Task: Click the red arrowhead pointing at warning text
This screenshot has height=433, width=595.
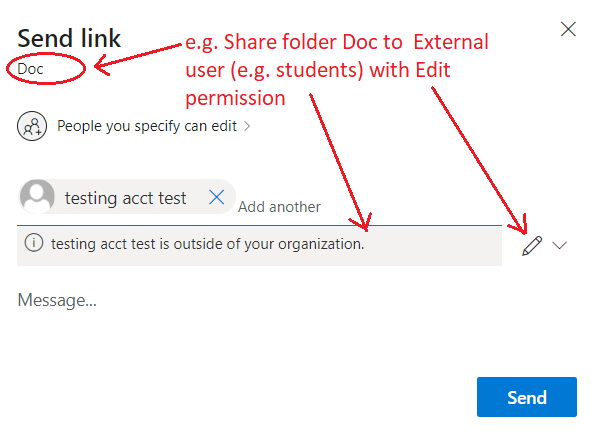Action: tap(361, 222)
